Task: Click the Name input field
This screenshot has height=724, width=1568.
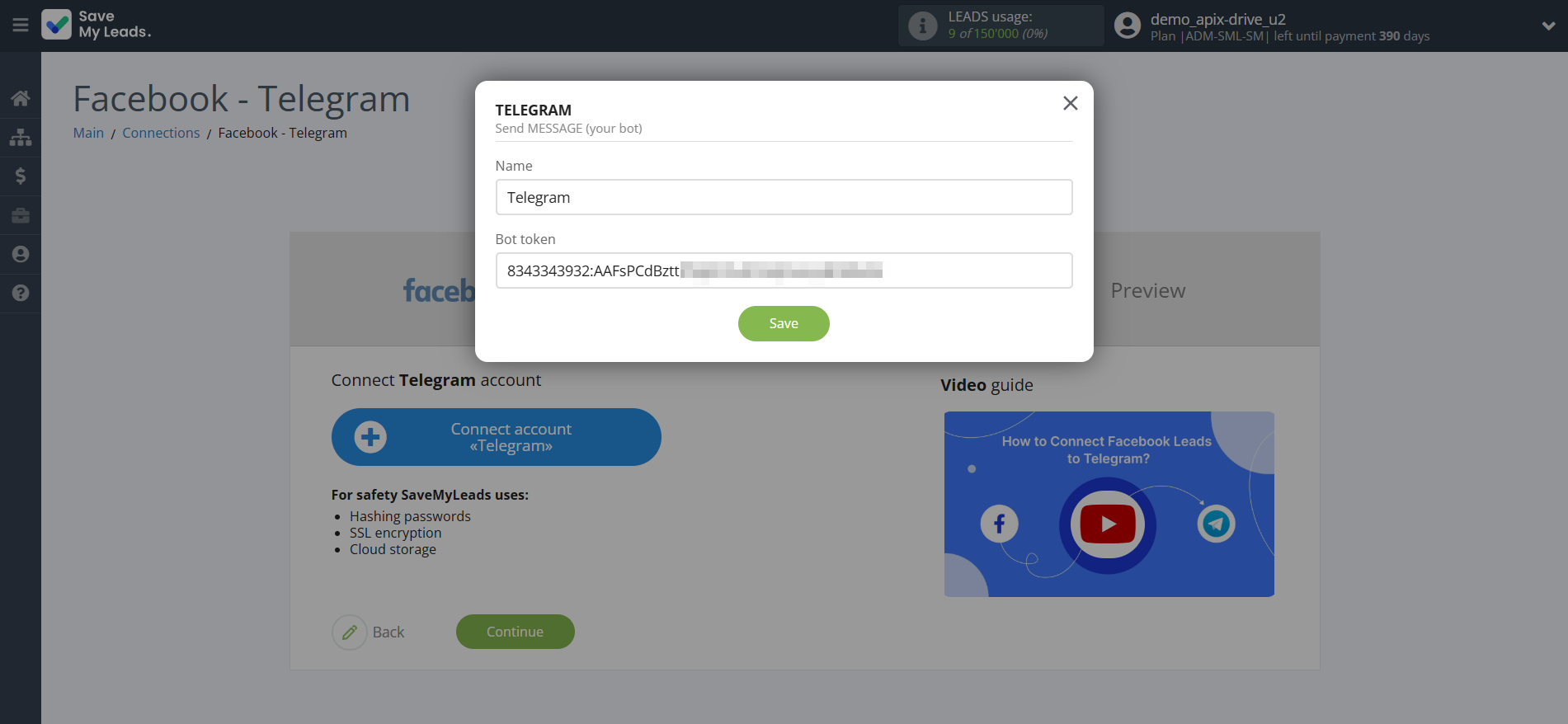Action: pyautogui.click(x=784, y=197)
